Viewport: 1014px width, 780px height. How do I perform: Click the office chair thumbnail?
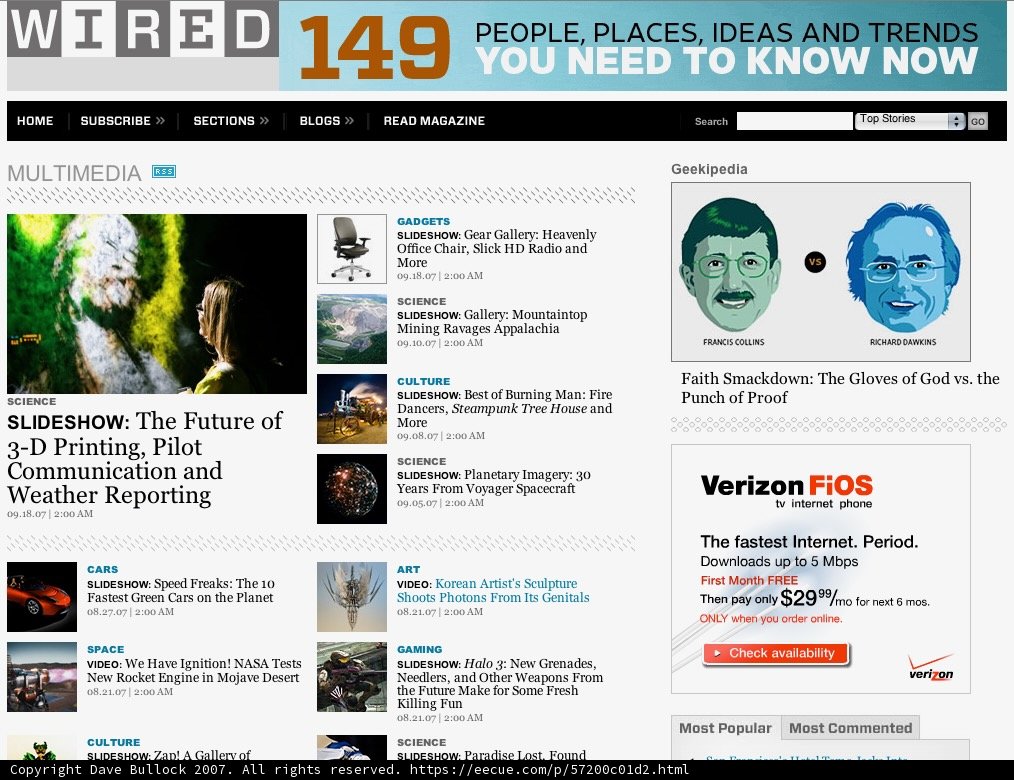352,249
